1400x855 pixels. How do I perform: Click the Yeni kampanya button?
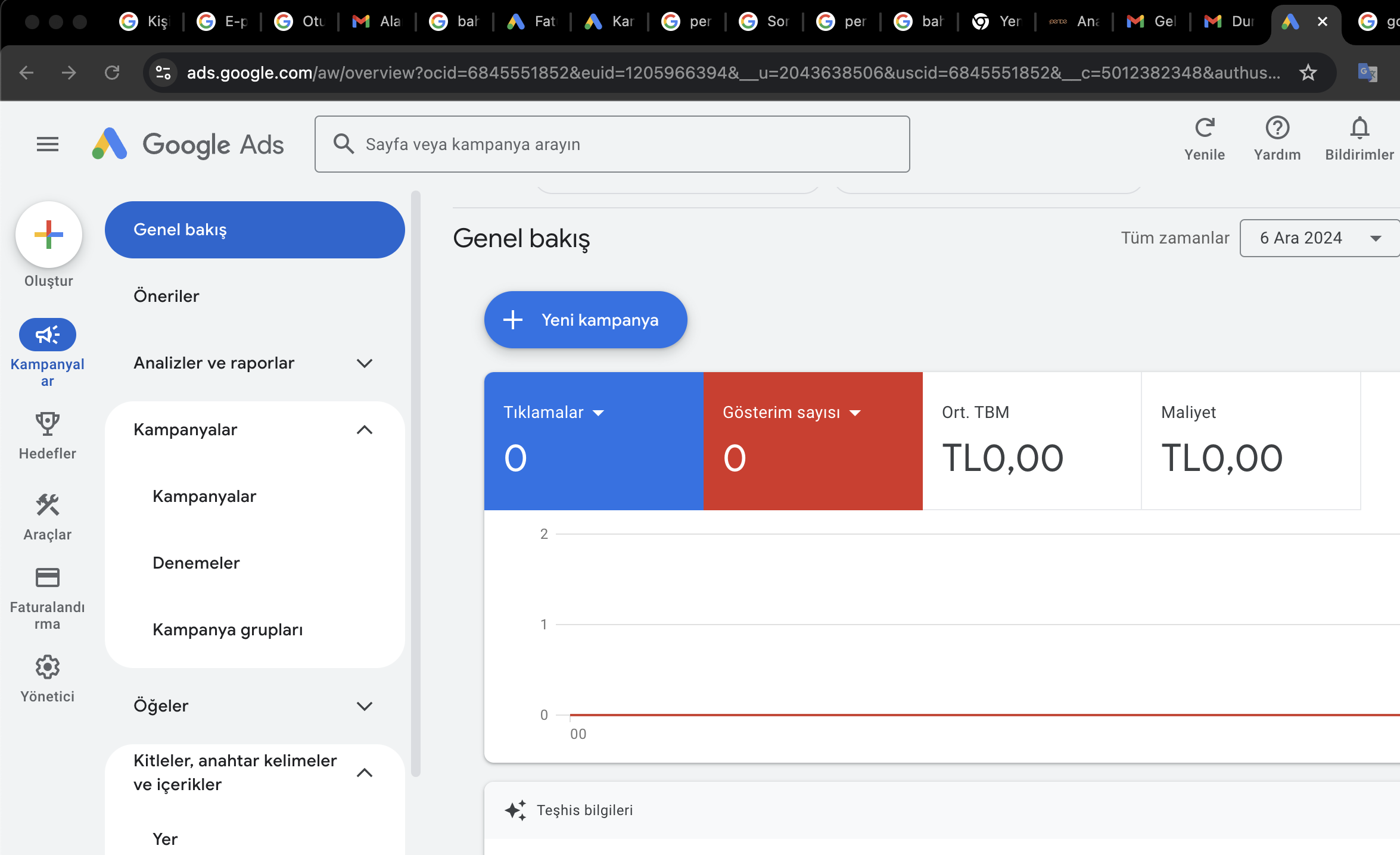pyautogui.click(x=586, y=320)
